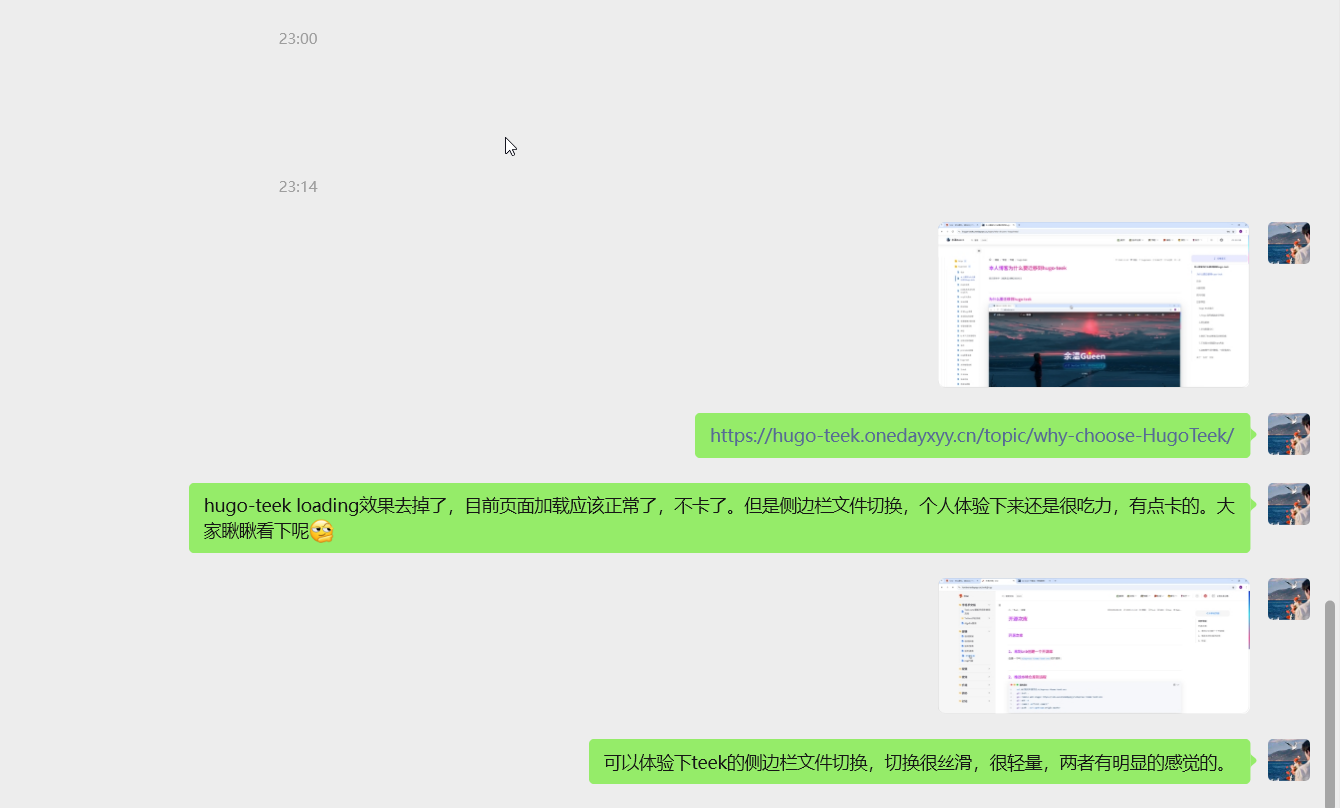Click the thinking-face emoji after 大家瞅瞅看下呢
This screenshot has height=808, width=1340.
321,532
